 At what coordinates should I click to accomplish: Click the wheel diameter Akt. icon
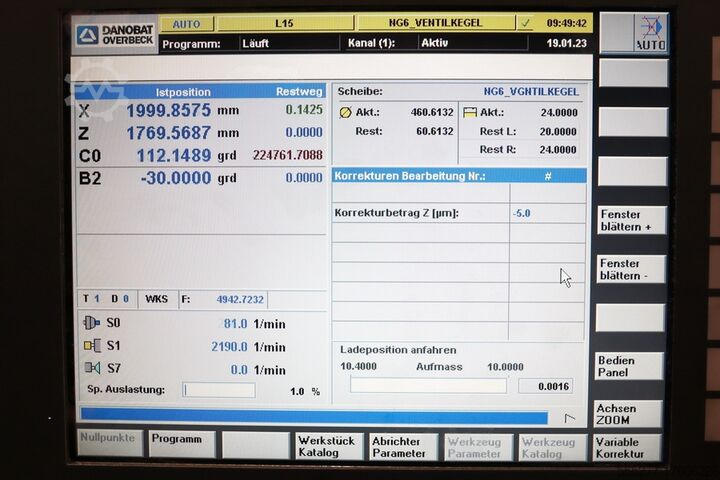(x=346, y=112)
